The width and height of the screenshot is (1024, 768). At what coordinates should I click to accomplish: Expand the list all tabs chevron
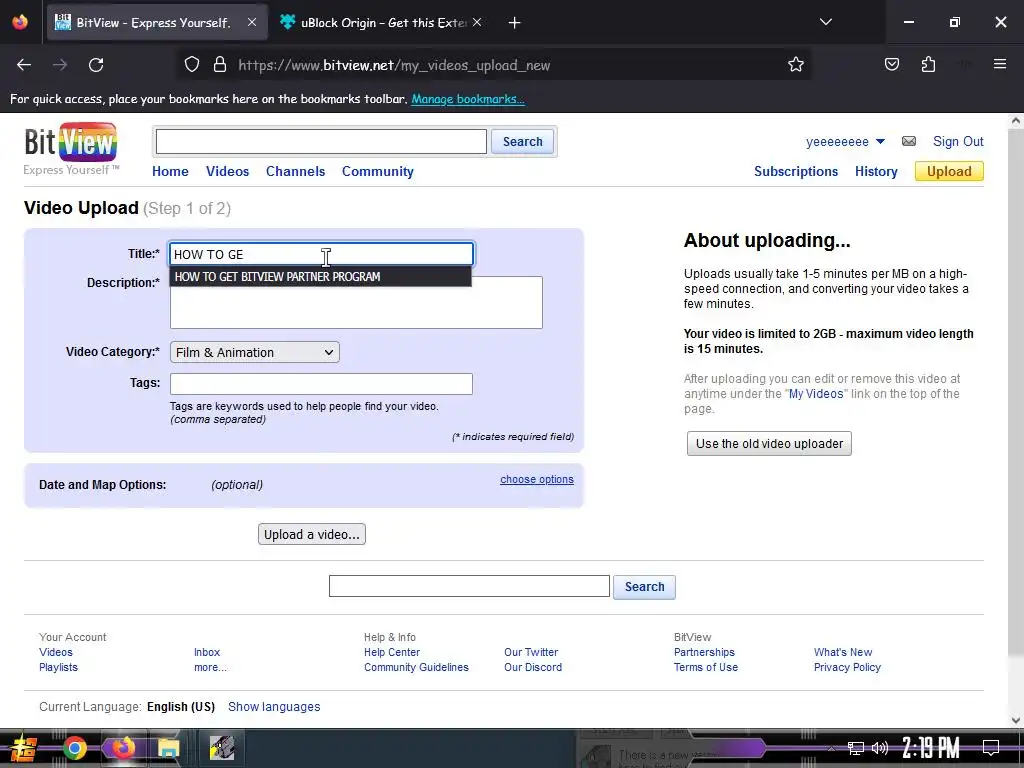[825, 22]
